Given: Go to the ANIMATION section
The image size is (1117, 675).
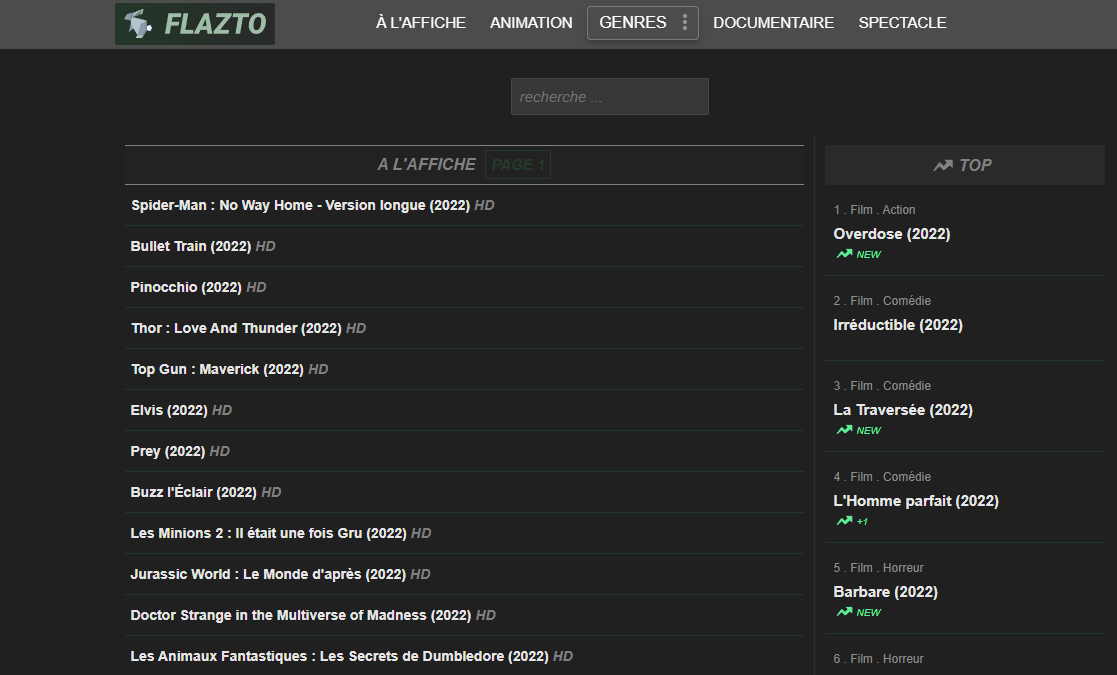Looking at the screenshot, I should coord(531,23).
